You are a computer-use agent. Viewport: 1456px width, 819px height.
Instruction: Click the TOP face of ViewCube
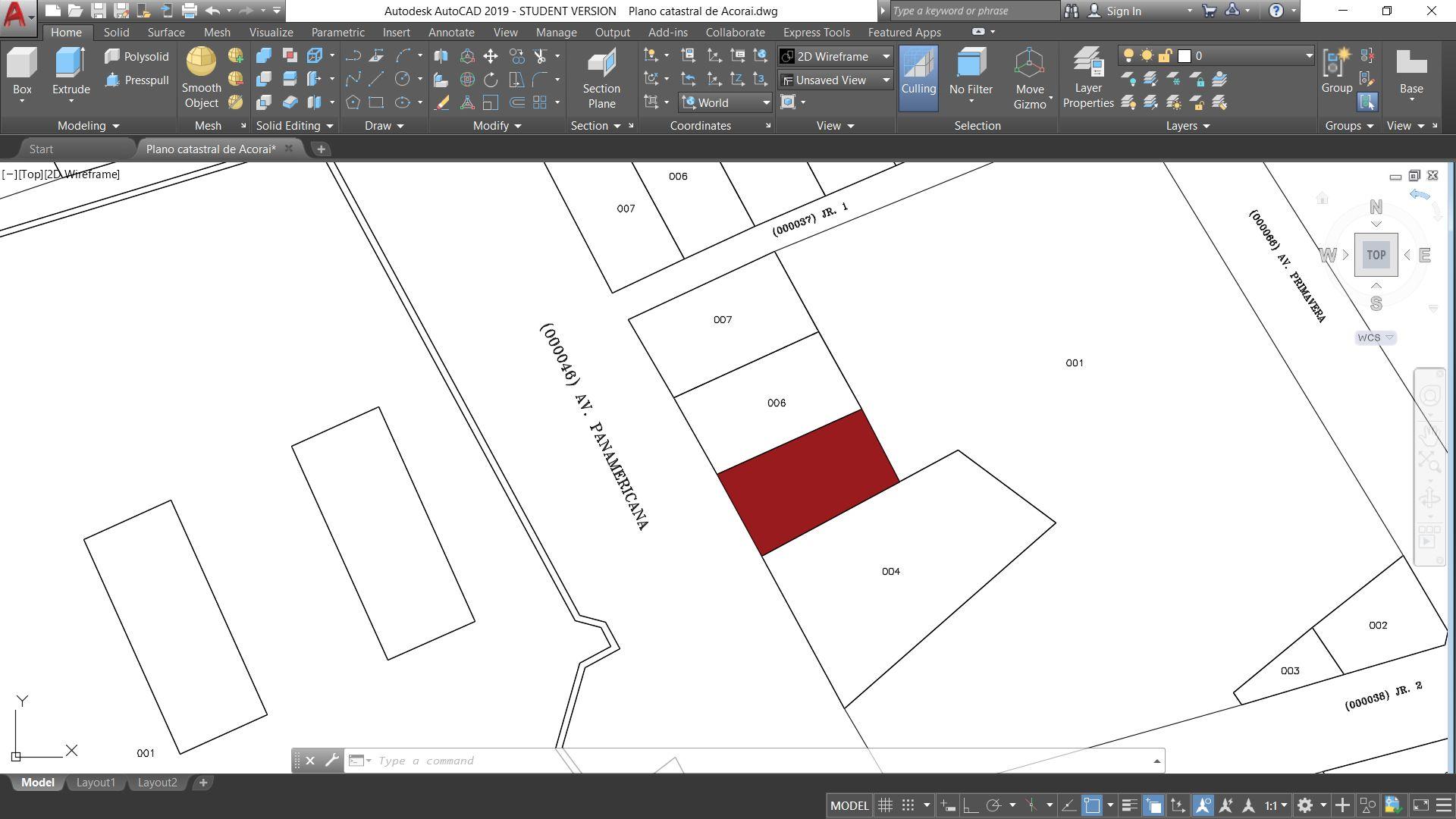1376,255
